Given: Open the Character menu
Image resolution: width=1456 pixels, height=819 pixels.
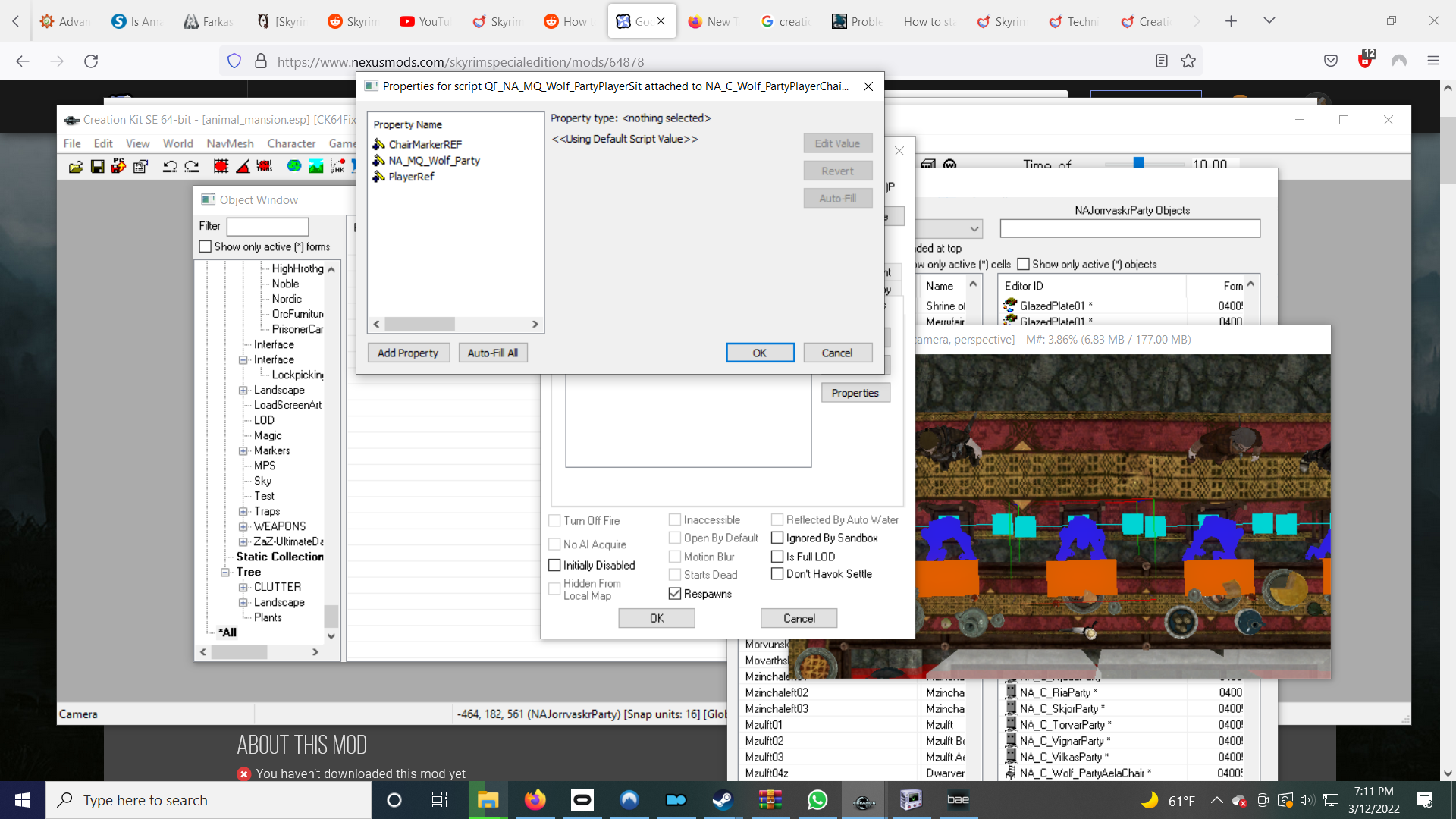Looking at the screenshot, I should click(291, 143).
